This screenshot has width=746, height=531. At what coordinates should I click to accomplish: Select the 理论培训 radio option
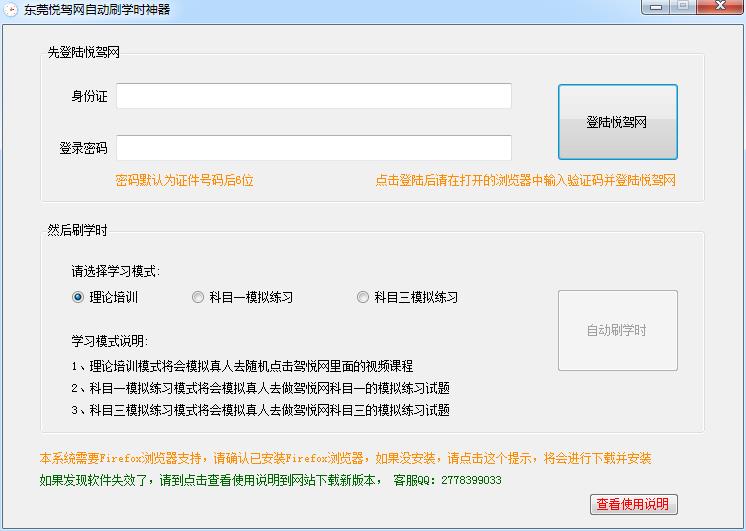point(78,297)
